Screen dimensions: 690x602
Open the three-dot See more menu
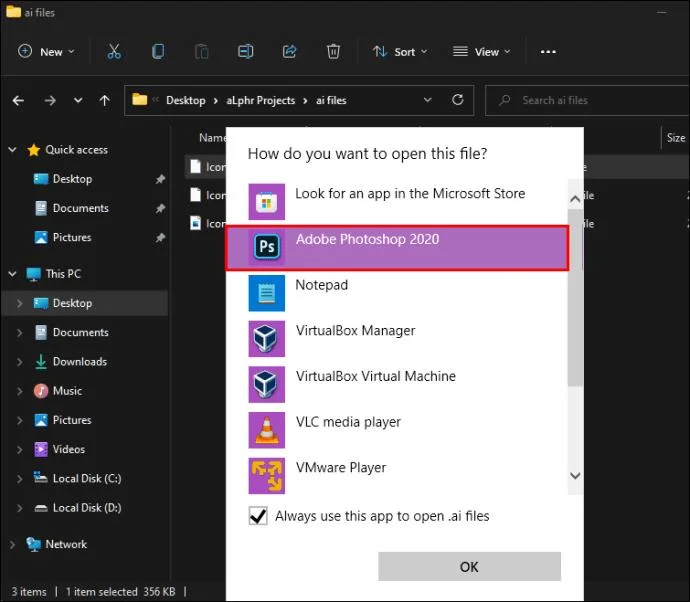point(548,52)
